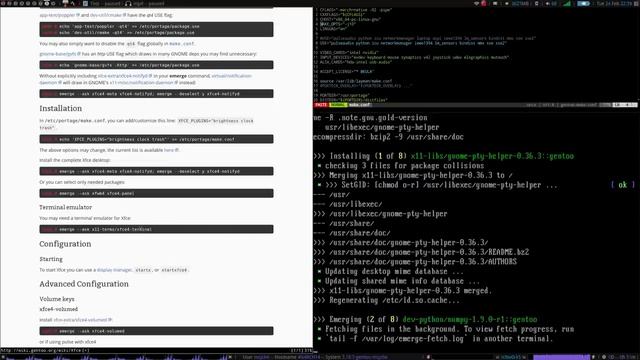
Task: Click the ACCEPT_LICENSE line in make.conf editor
Action: pos(346,71)
